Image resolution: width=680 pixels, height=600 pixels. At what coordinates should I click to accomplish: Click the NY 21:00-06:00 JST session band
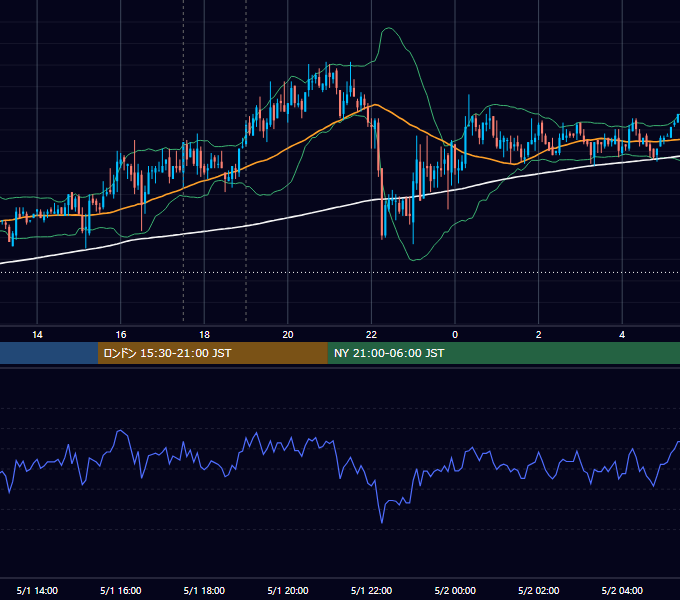coord(503,353)
